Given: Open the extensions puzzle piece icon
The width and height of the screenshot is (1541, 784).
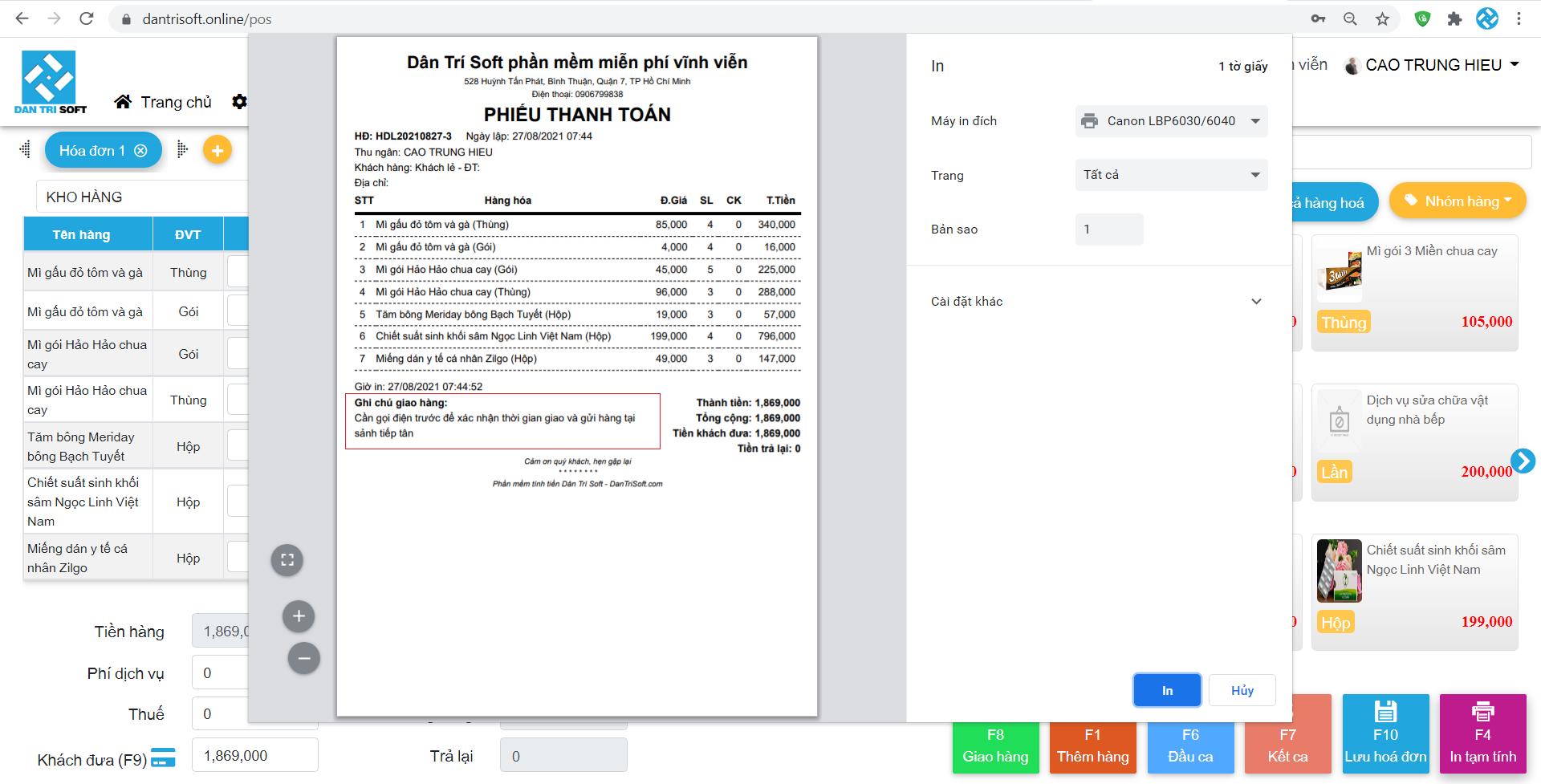Looking at the screenshot, I should (x=1454, y=18).
